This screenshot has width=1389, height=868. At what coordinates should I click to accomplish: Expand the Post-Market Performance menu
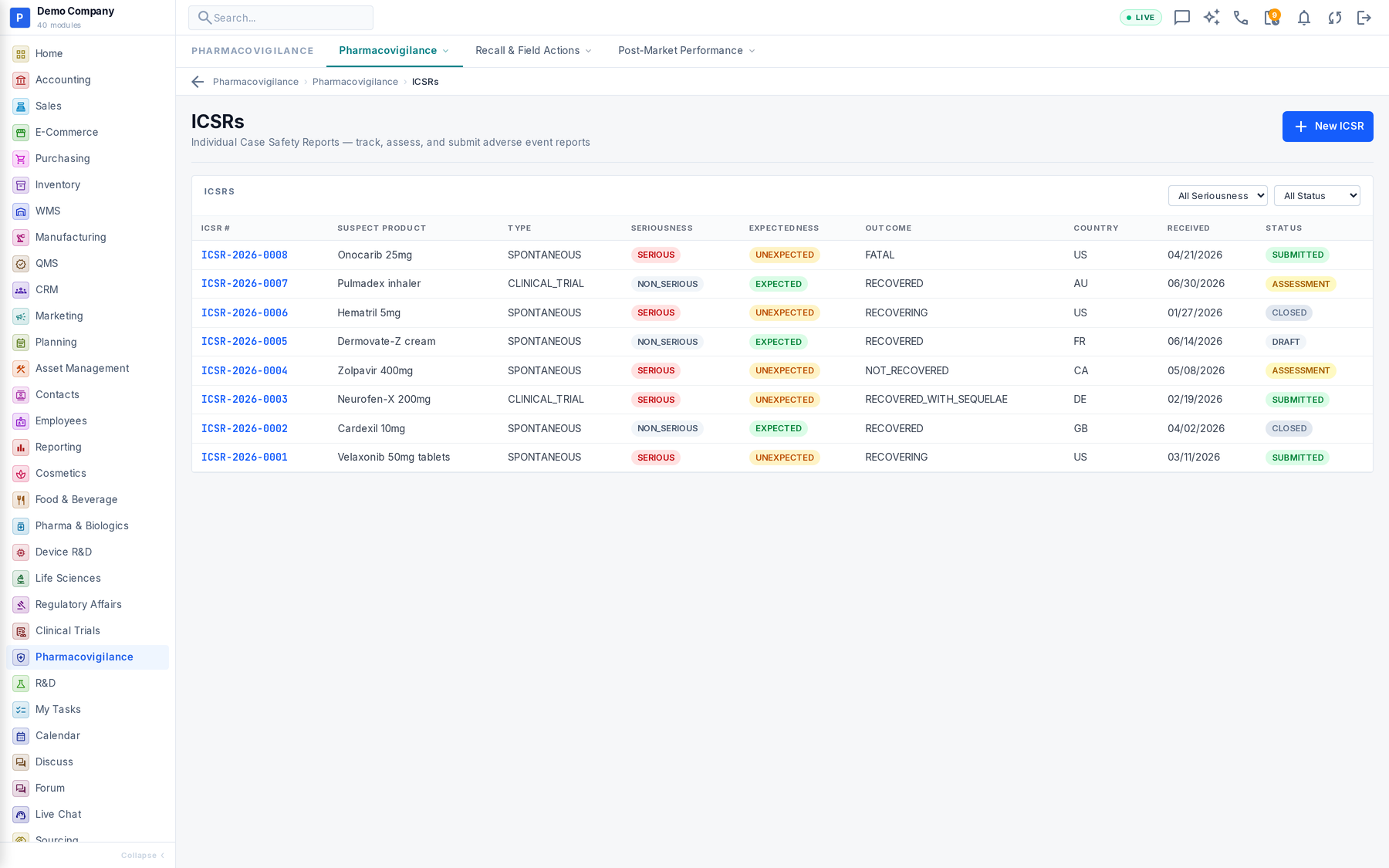click(x=687, y=51)
